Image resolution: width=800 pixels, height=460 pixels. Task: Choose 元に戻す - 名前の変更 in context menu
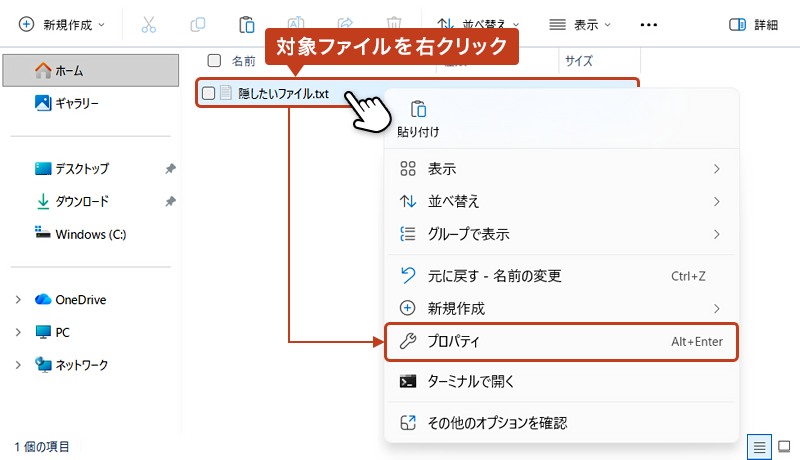click(x=561, y=276)
